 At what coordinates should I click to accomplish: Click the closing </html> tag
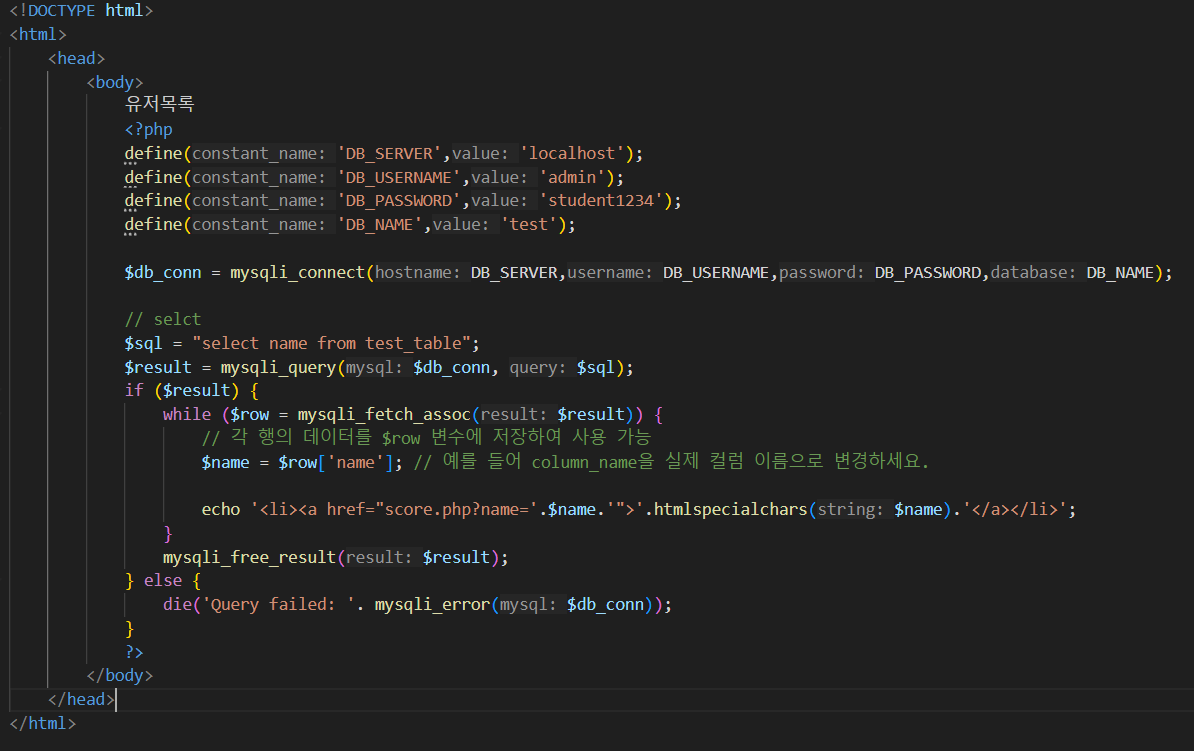coord(43,724)
